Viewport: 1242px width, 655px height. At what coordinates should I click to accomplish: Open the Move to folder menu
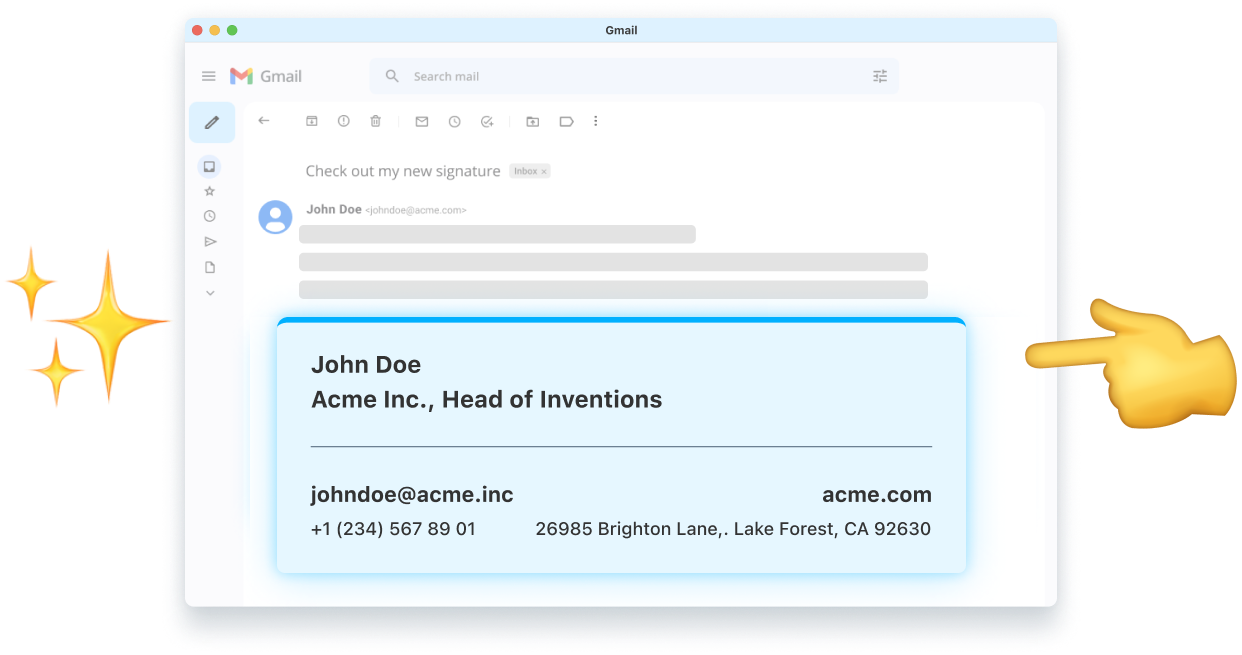533,121
